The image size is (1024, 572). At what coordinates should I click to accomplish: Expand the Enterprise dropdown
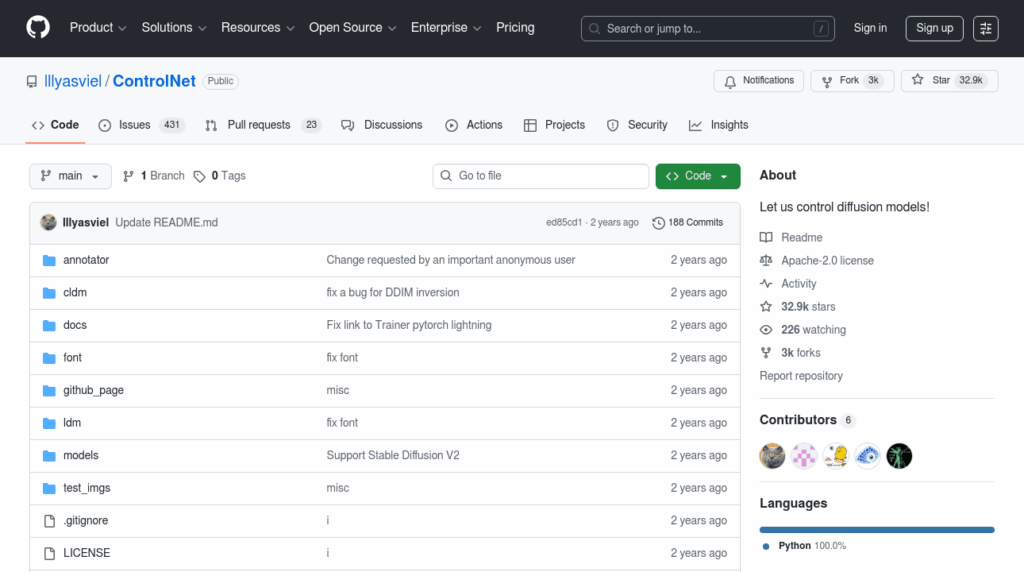[x=445, y=27]
